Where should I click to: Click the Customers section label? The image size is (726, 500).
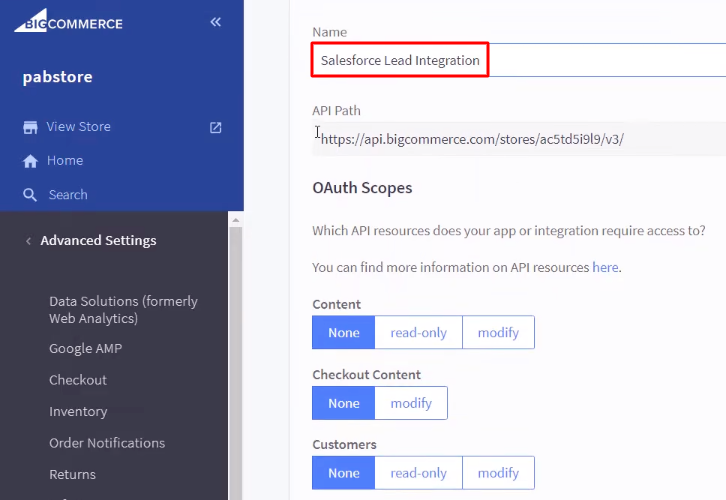(x=344, y=444)
